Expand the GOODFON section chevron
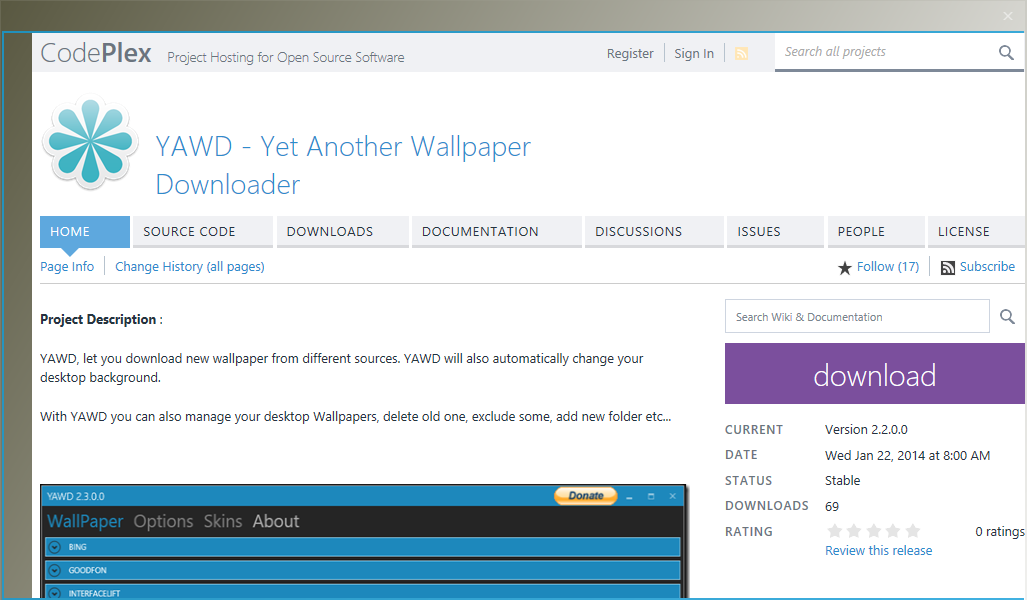Viewport: 1027px width, 600px height. [x=55, y=571]
